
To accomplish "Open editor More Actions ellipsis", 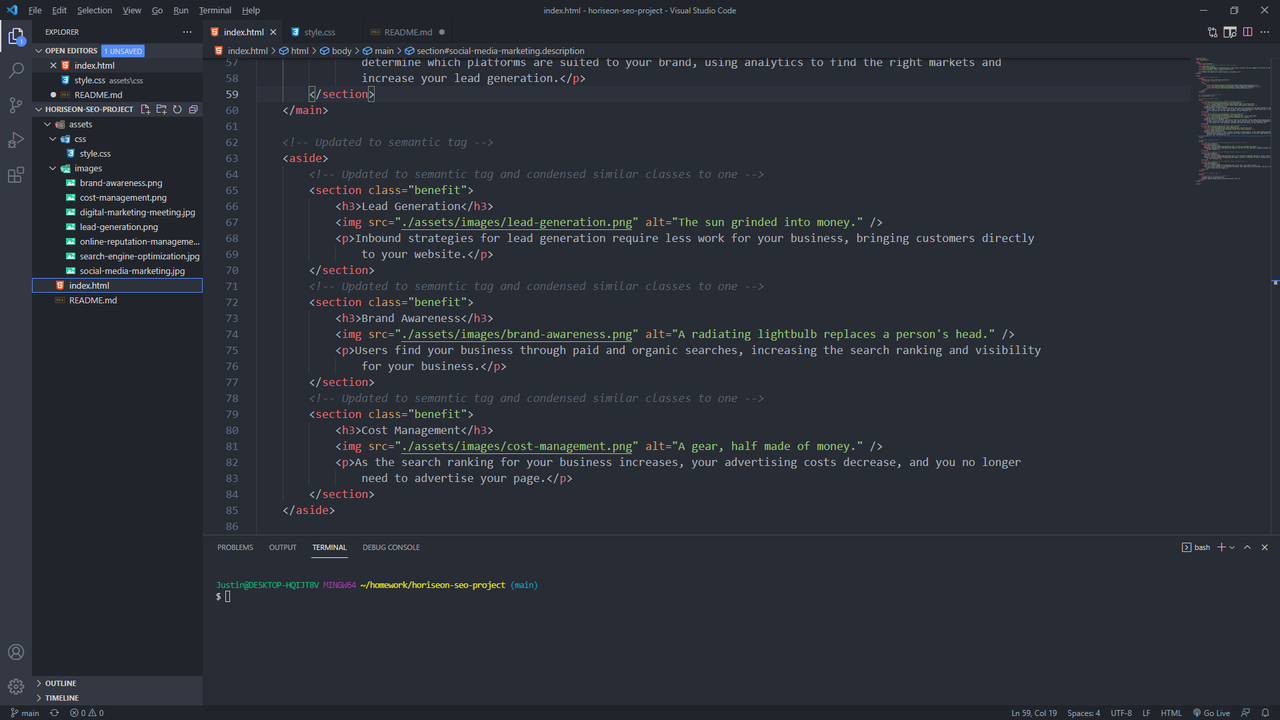I will point(1264,32).
